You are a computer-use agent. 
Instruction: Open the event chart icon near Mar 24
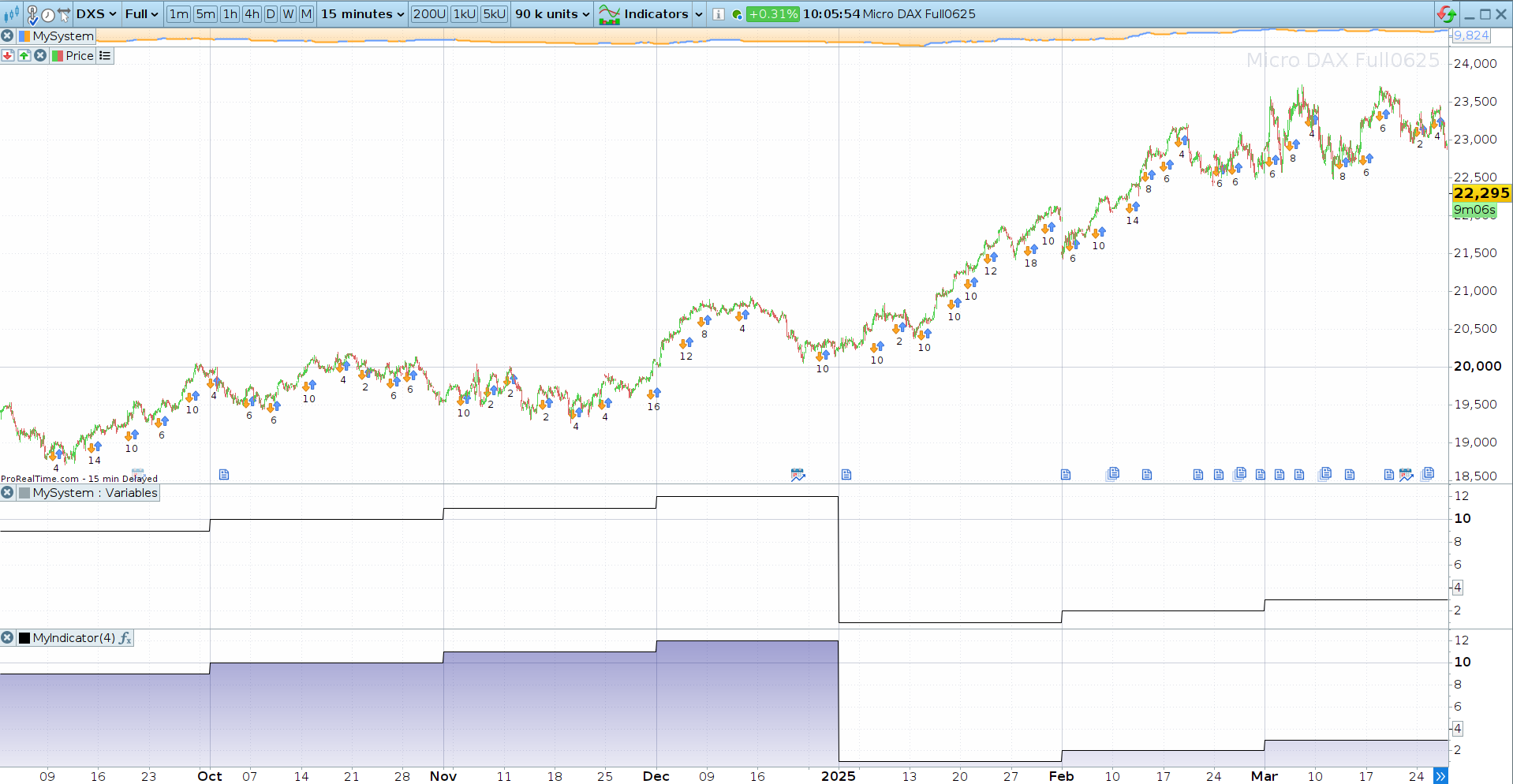point(1407,474)
